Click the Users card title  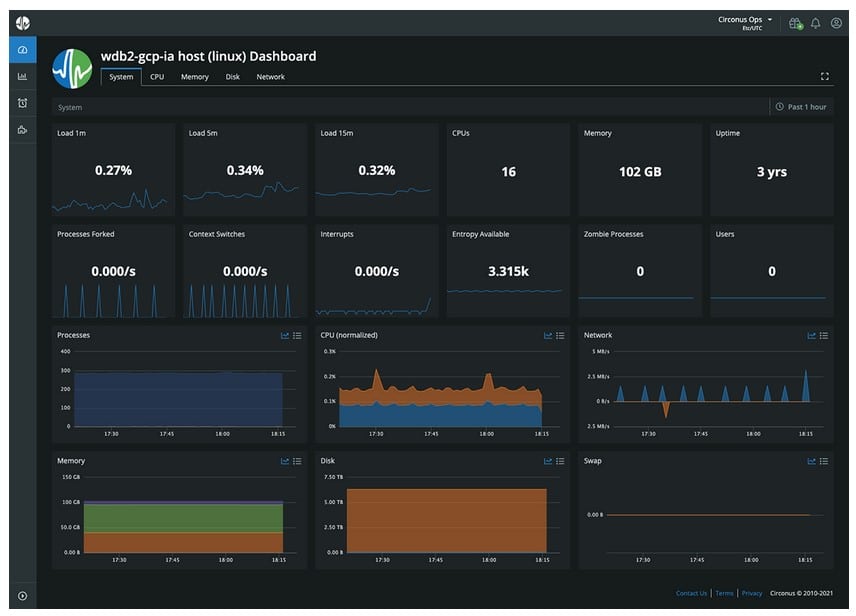point(724,234)
